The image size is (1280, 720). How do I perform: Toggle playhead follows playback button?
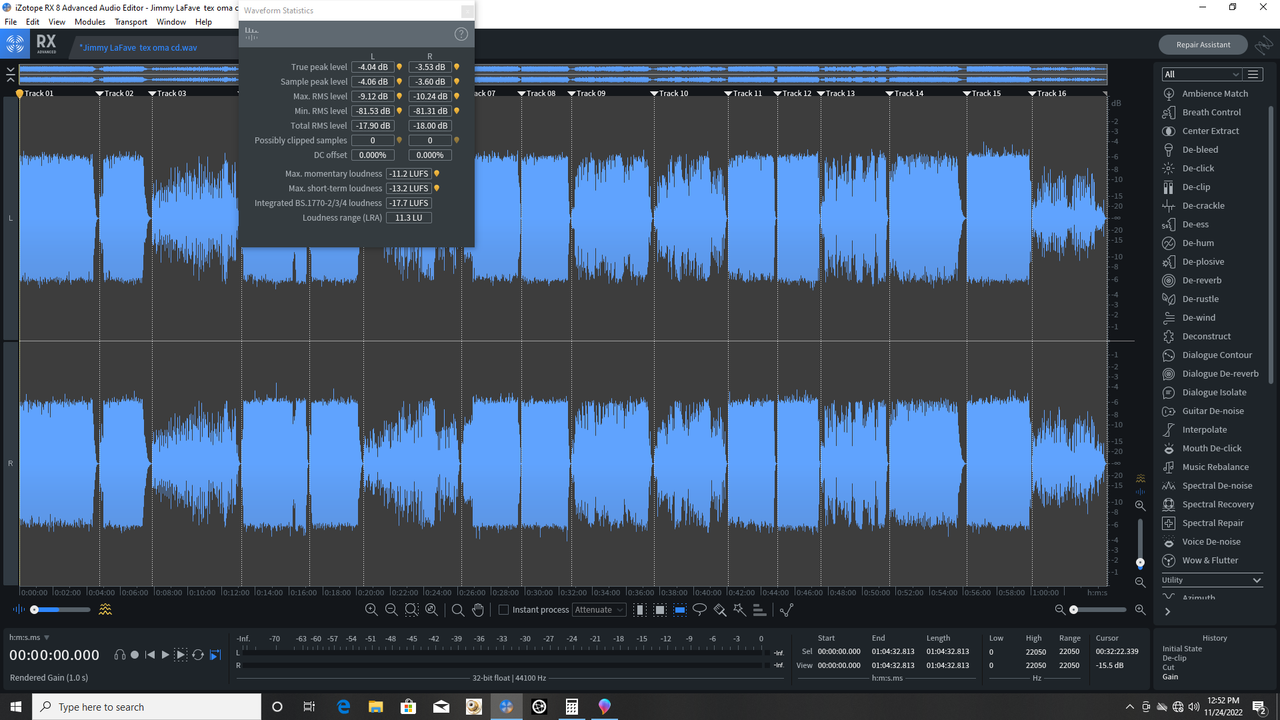click(215, 655)
